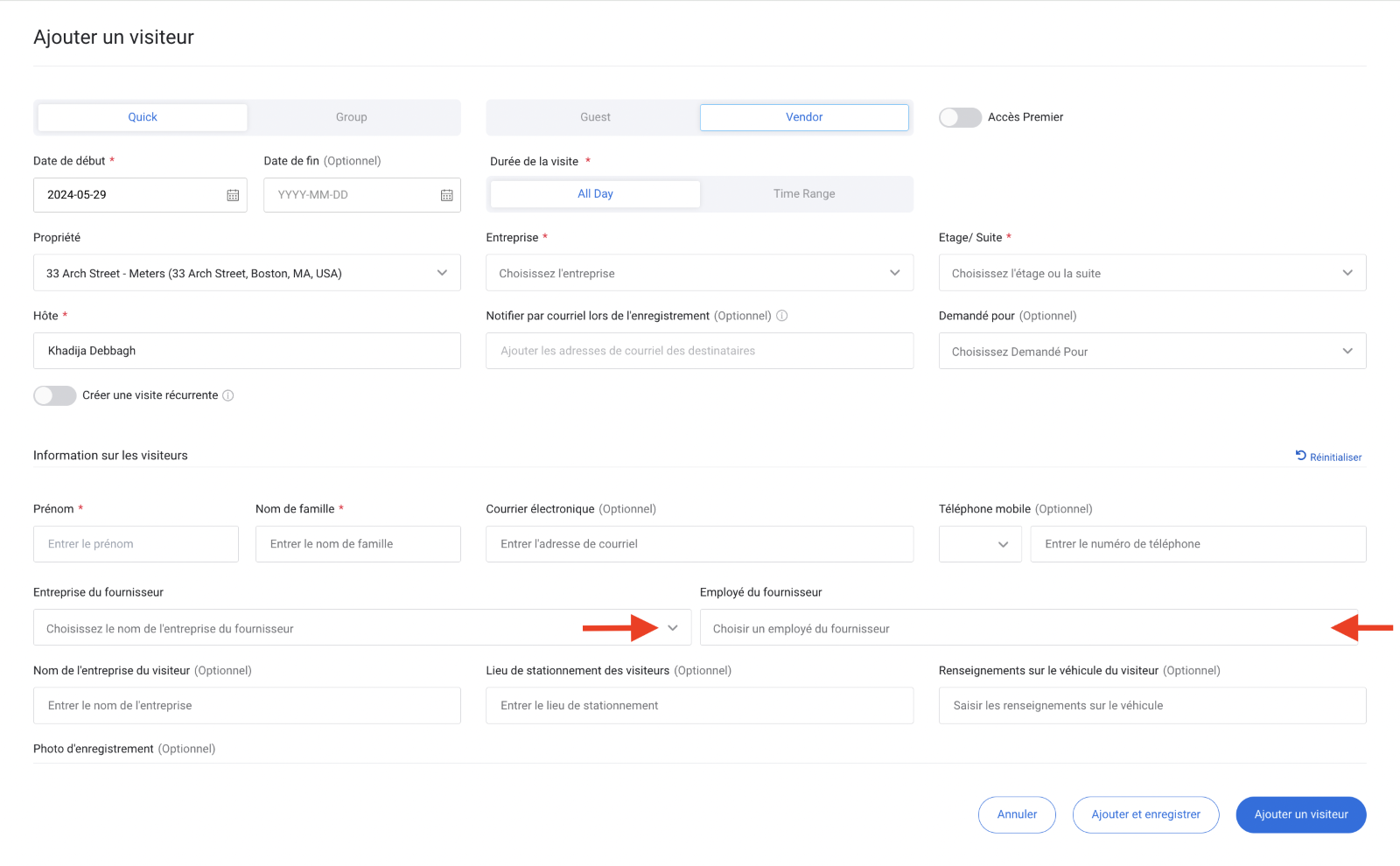This screenshot has width=1400, height=866.
Task: Toggle Créer une visite récurrente switch
Action: tap(55, 395)
